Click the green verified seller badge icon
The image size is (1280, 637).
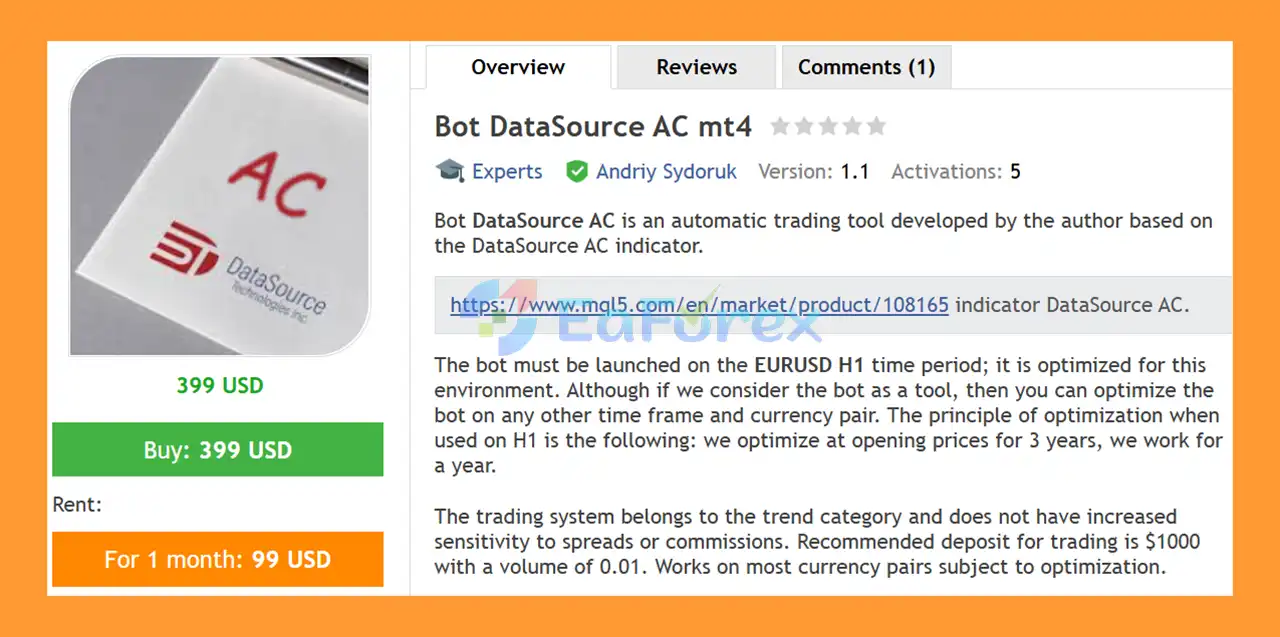pyautogui.click(x=578, y=171)
